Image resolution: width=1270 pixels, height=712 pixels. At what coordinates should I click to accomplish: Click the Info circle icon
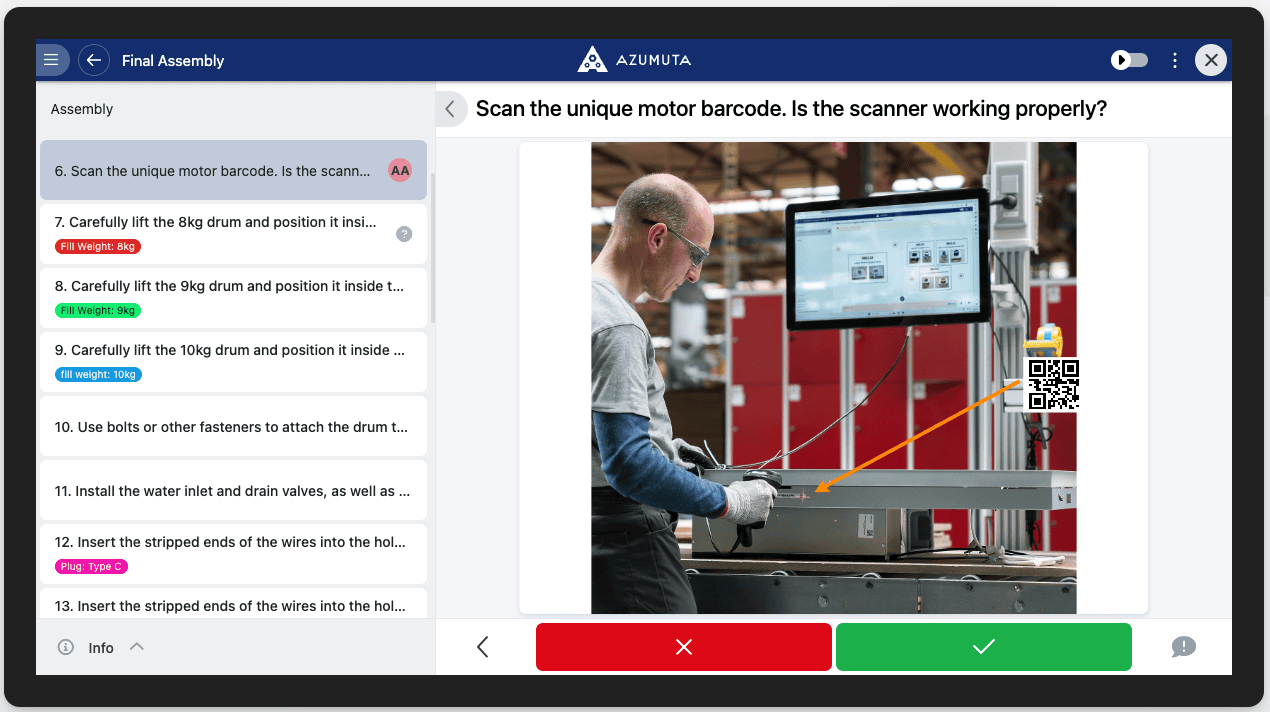pos(66,647)
